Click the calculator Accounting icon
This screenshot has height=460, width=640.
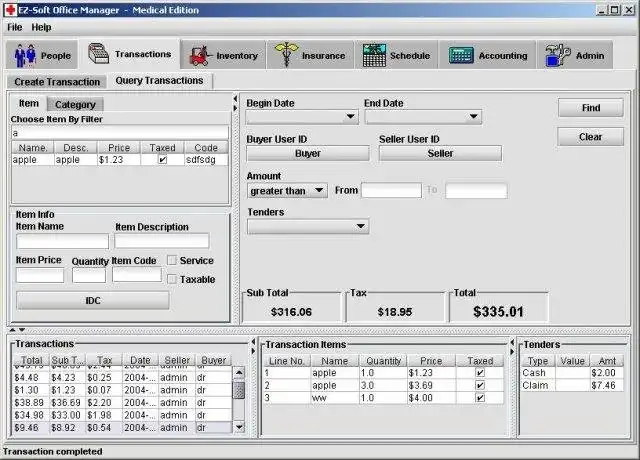pos(461,55)
